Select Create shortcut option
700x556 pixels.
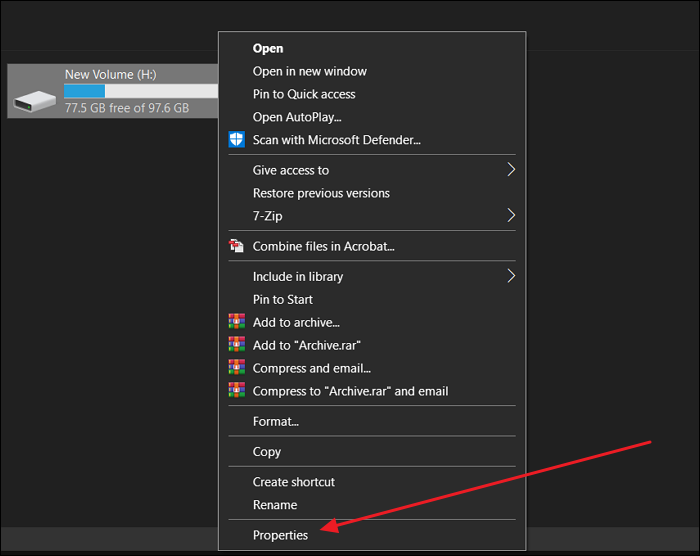(x=293, y=482)
